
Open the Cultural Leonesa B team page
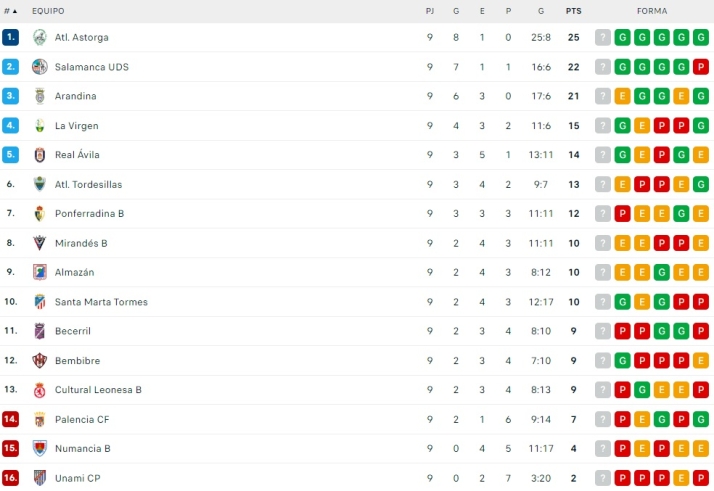(x=98, y=390)
